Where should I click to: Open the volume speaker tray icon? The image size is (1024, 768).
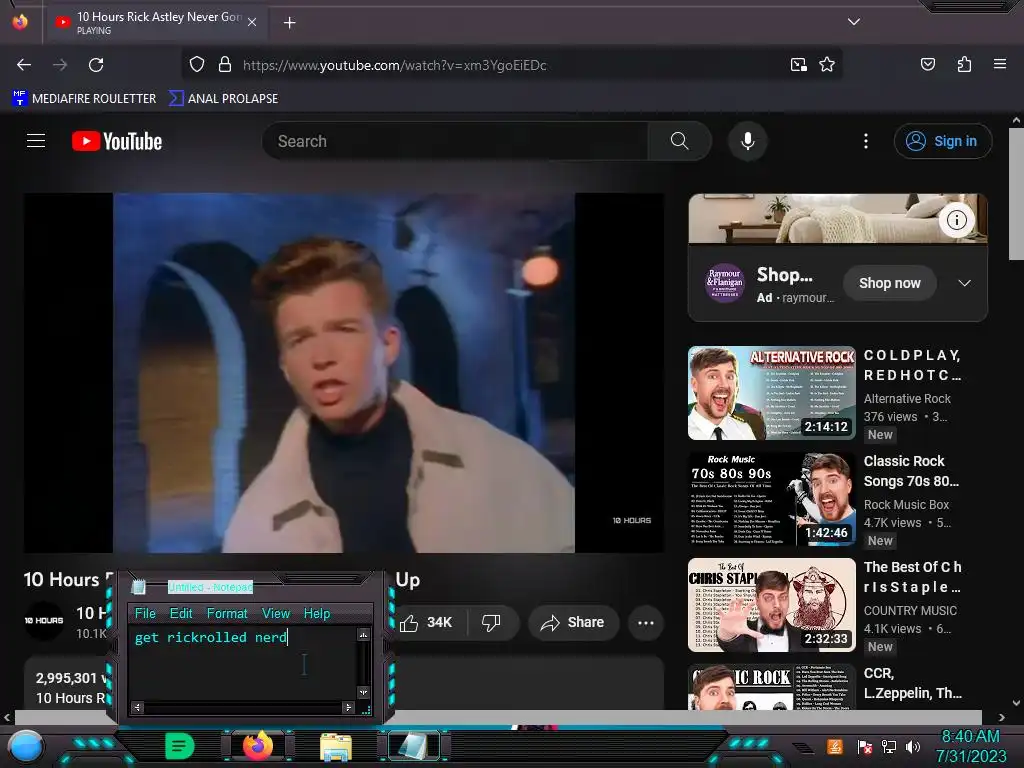pyautogui.click(x=913, y=747)
